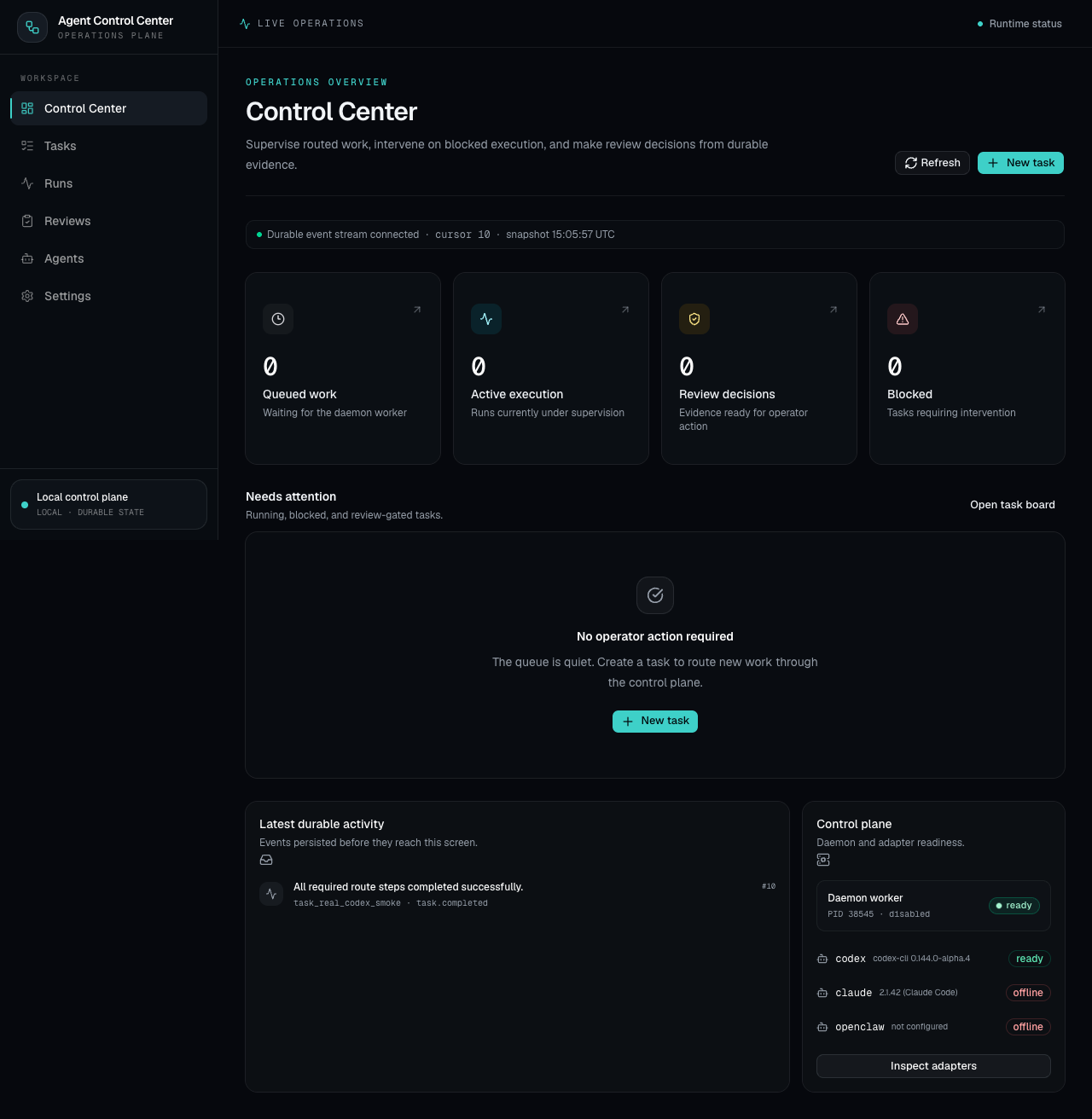Click the offline badge for openclaw
1092x1119 pixels.
coord(1028,1027)
